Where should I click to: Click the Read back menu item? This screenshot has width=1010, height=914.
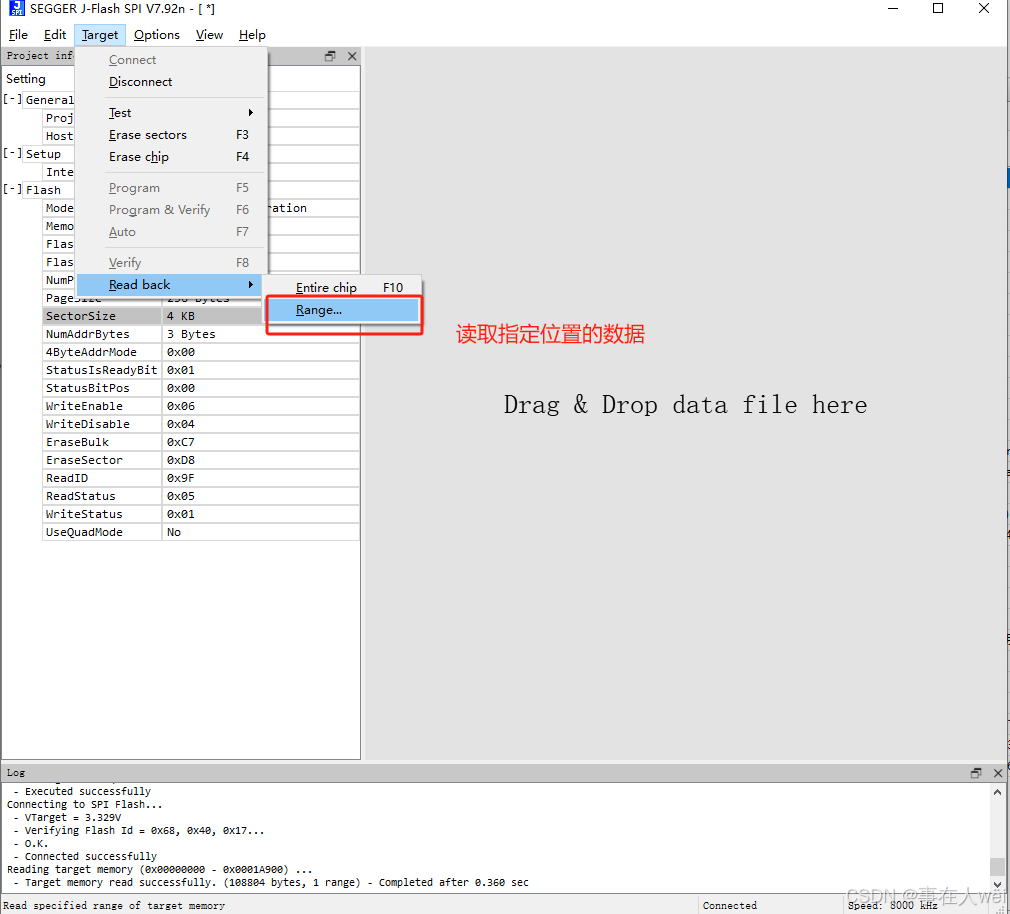169,285
